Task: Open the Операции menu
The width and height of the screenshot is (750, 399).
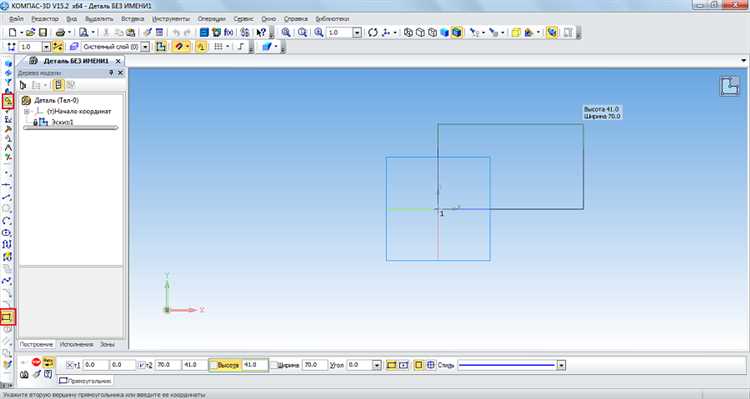Action: (211, 19)
